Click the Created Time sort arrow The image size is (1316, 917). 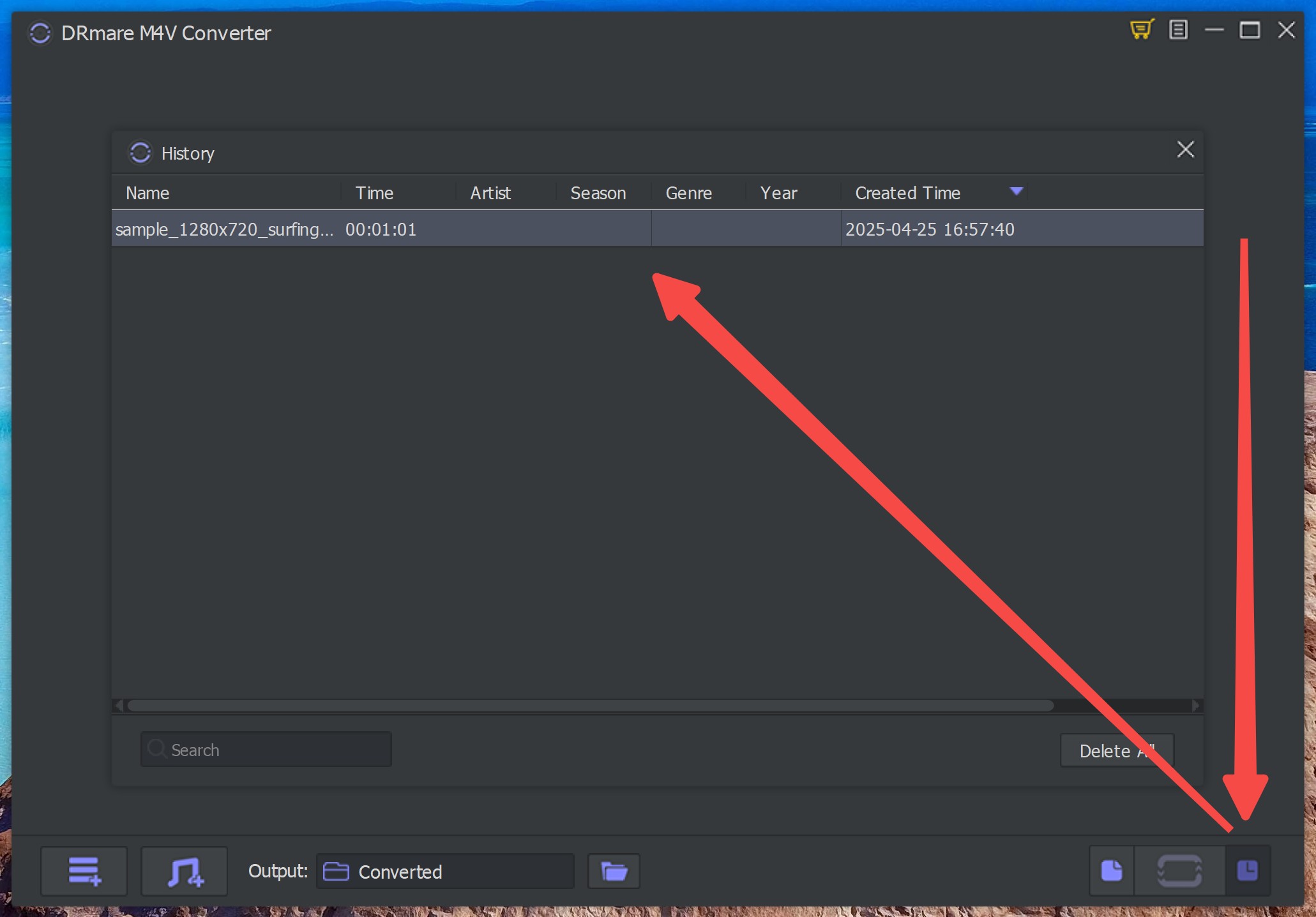1017,191
